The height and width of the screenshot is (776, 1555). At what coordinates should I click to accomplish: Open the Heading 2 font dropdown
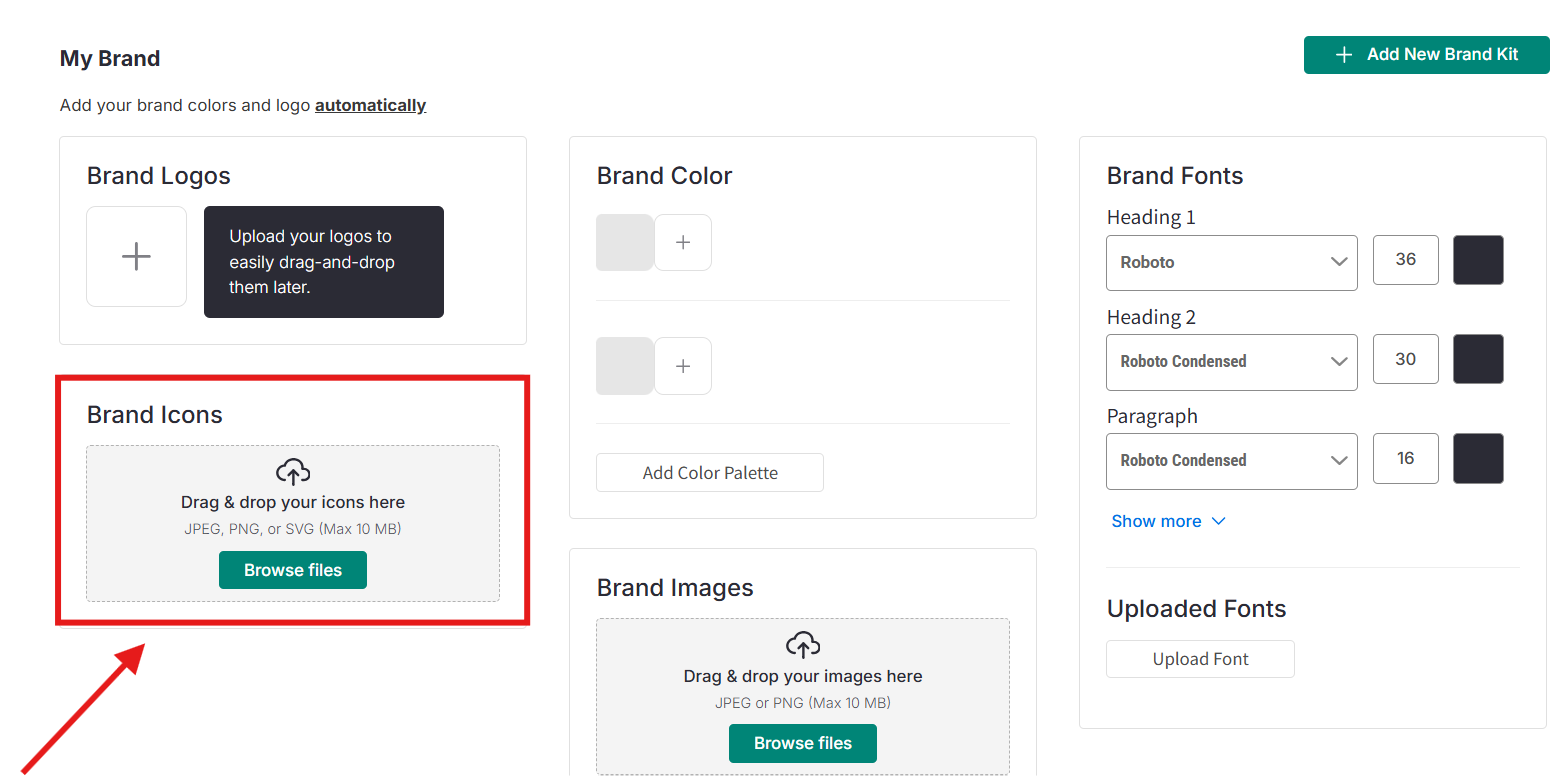tap(1231, 361)
